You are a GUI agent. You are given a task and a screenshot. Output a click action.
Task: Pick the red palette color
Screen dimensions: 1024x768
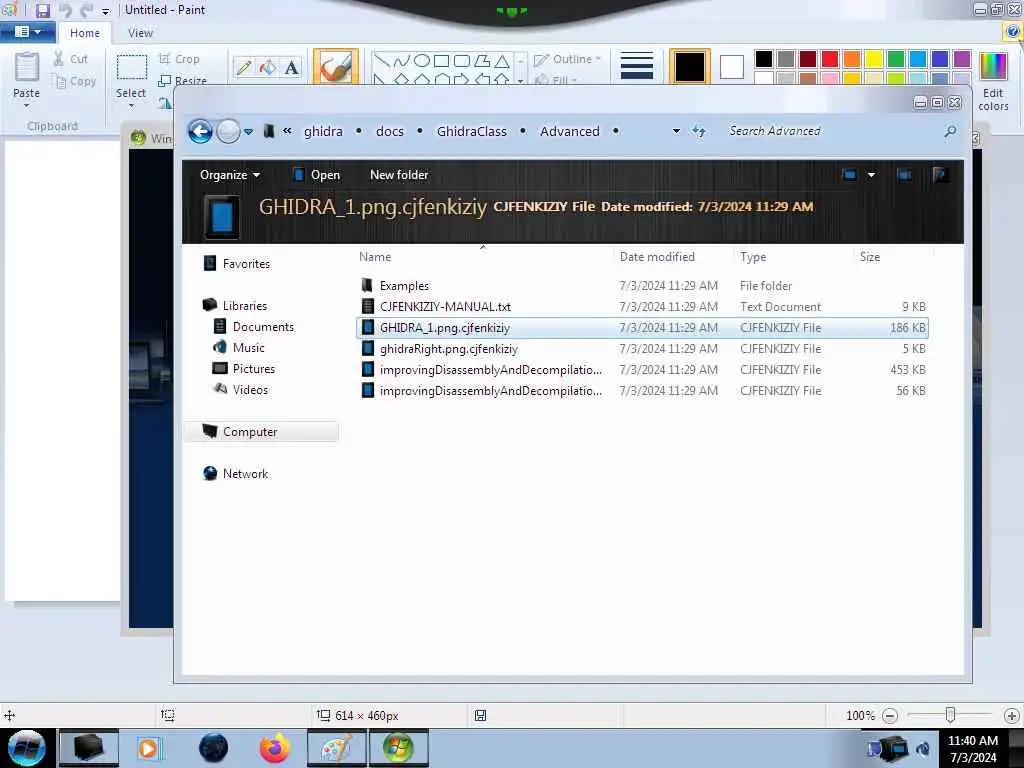tap(830, 59)
